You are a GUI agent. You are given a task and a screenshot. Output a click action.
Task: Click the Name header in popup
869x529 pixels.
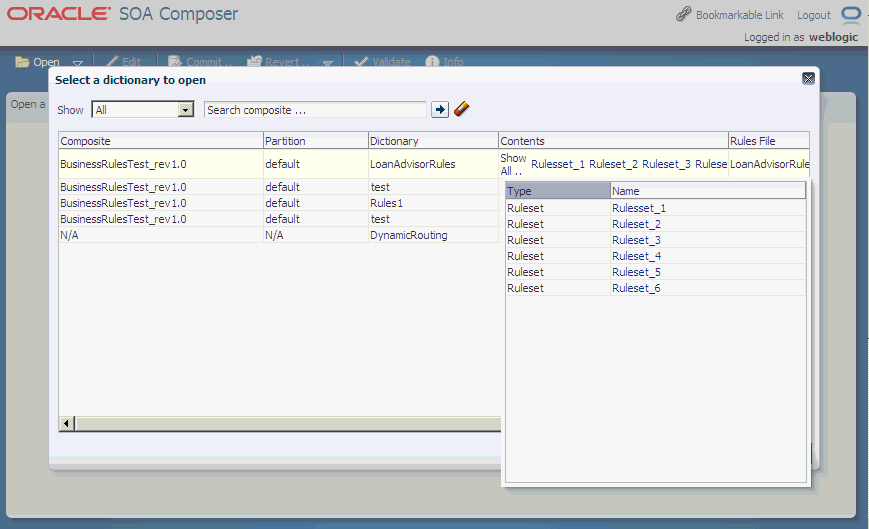click(708, 191)
